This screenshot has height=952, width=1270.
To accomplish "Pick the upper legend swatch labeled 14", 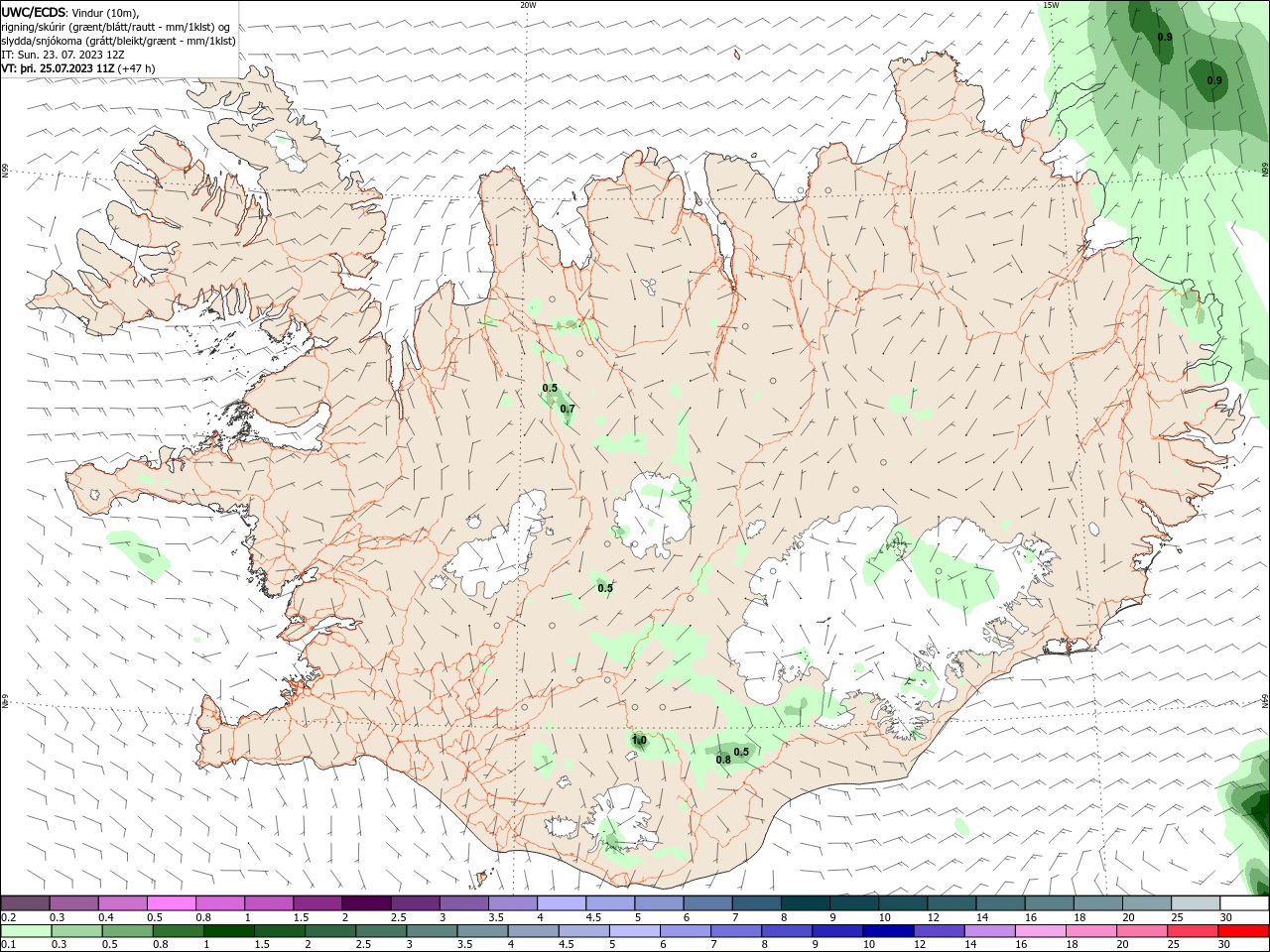I will [x=1001, y=902].
